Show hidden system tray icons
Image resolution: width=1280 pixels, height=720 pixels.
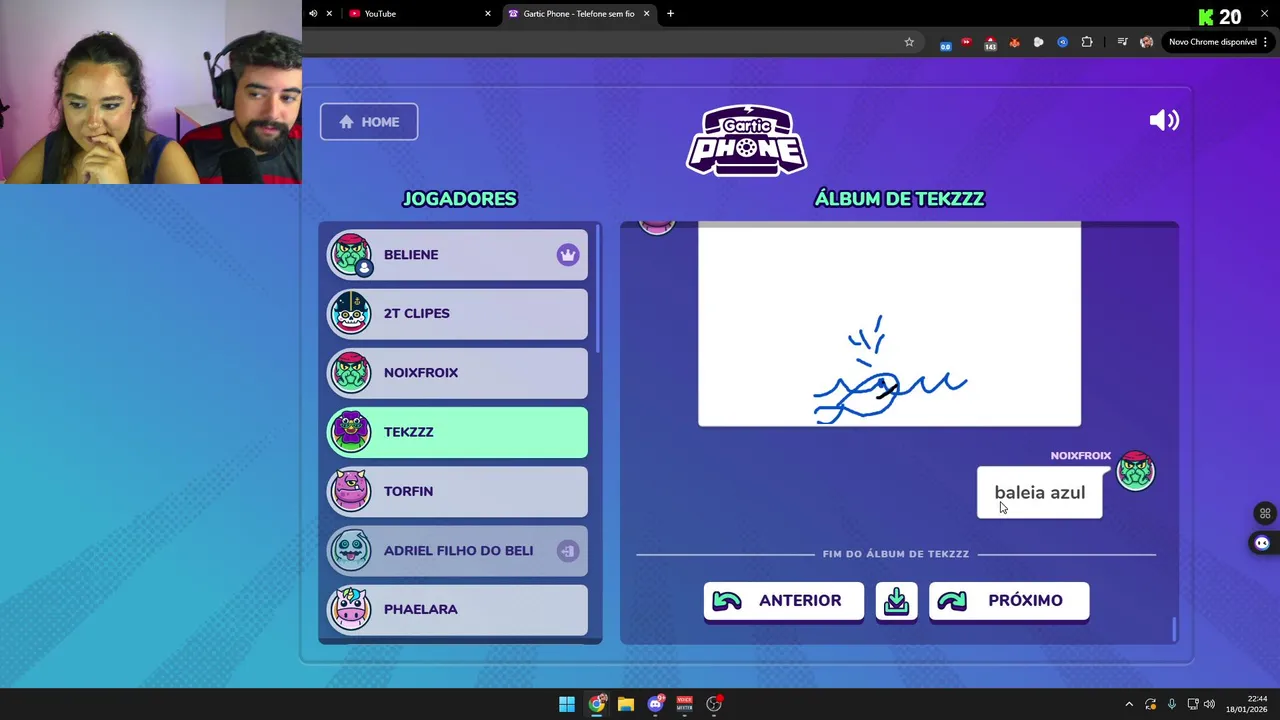point(1129,704)
